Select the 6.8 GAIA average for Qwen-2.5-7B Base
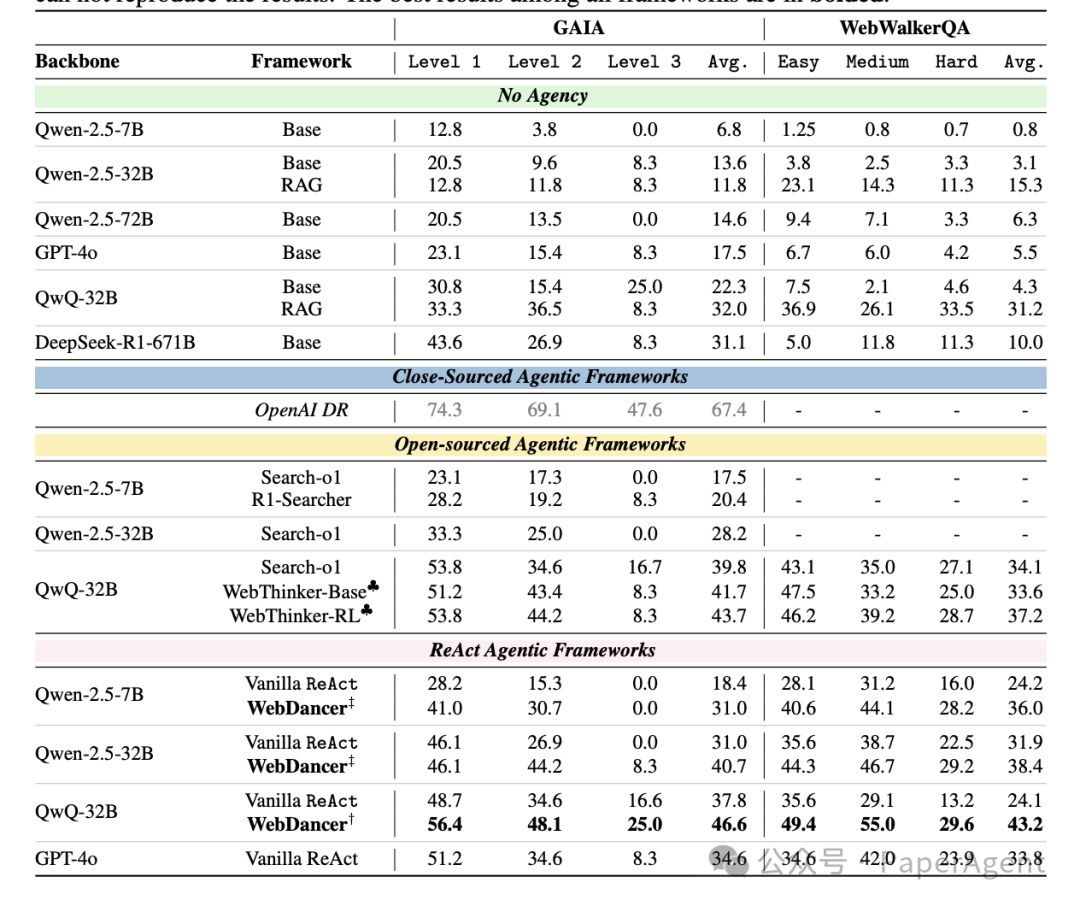Viewport: 1080px width, 906px height. (x=729, y=130)
